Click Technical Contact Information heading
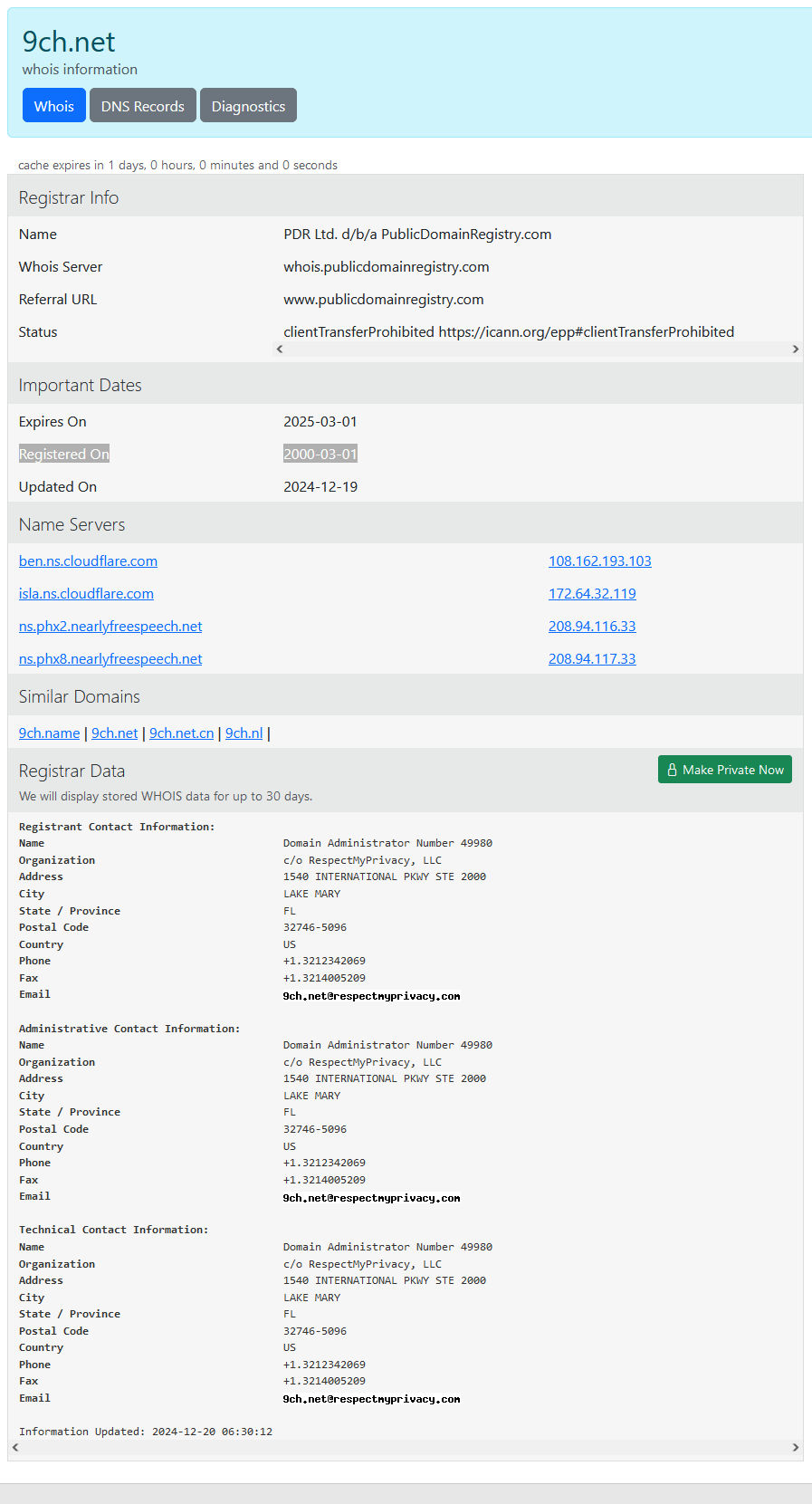Viewport: 812px width, 1504px height. (x=113, y=1230)
